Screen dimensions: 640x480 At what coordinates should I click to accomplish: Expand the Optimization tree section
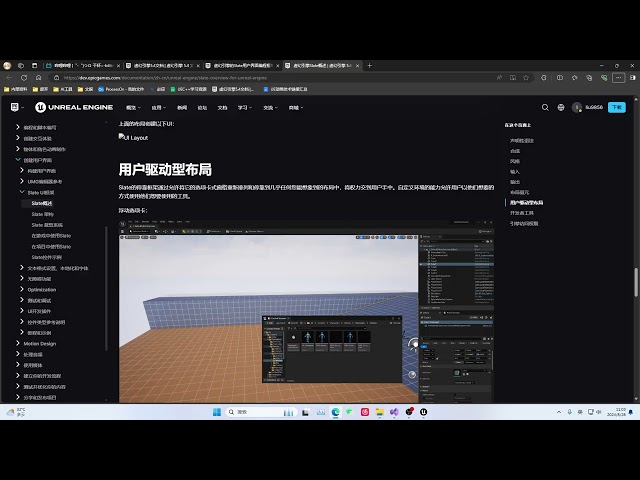pos(22,289)
